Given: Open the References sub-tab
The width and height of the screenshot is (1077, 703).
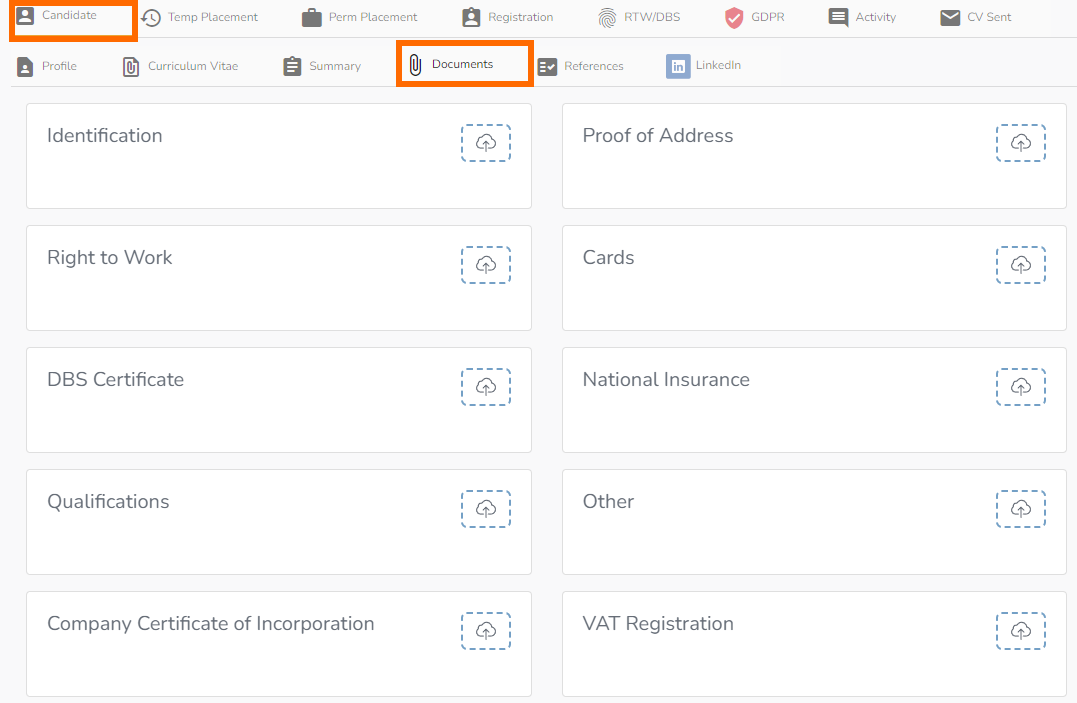Looking at the screenshot, I should coord(581,66).
